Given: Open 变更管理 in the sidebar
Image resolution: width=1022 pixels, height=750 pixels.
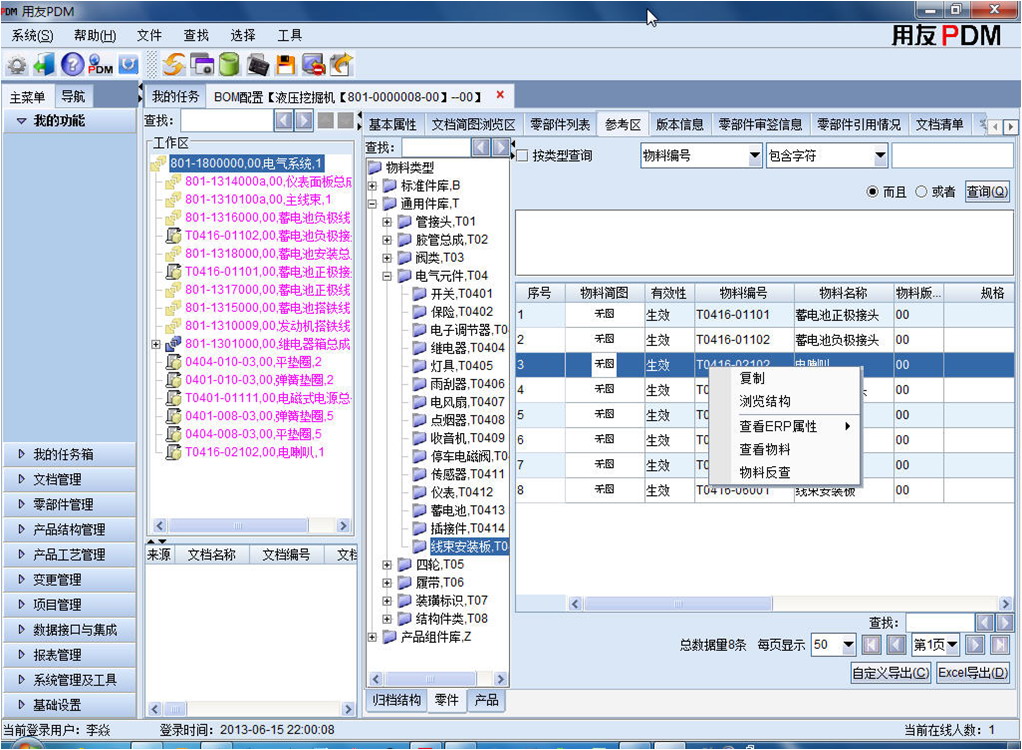Looking at the screenshot, I should (69, 579).
